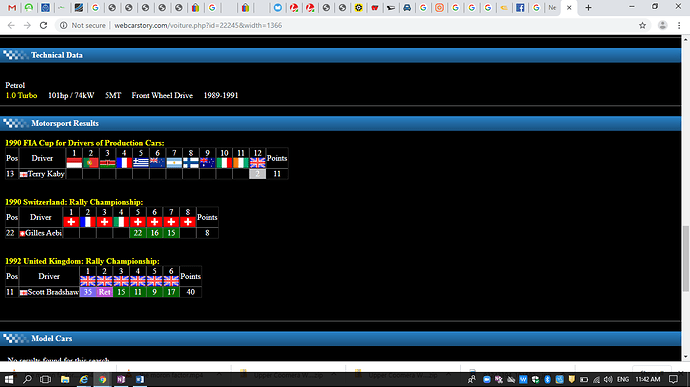
Task: Open File Explorer from the taskbar
Action: (65, 379)
